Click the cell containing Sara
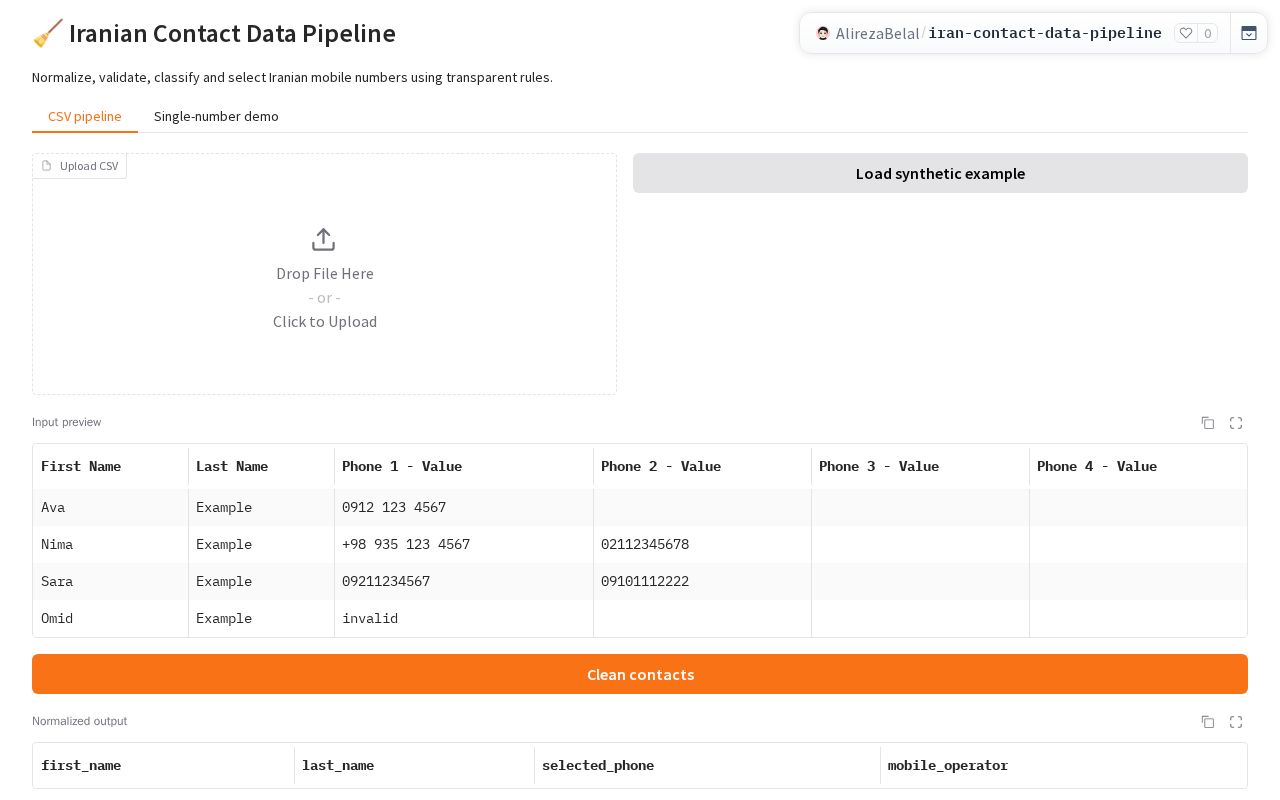This screenshot has width=1280, height=800. 111,581
